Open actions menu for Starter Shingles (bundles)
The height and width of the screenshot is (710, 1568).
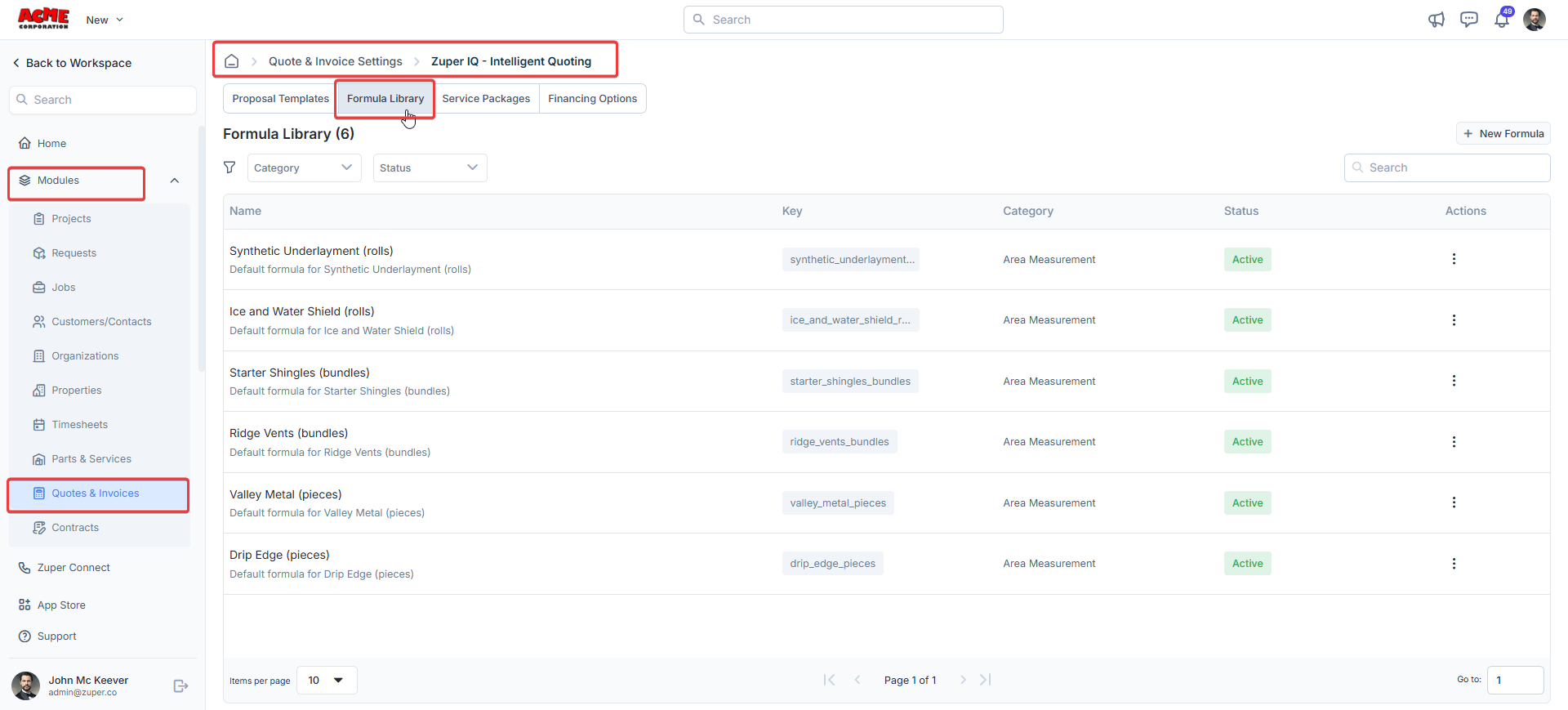pyautogui.click(x=1454, y=381)
